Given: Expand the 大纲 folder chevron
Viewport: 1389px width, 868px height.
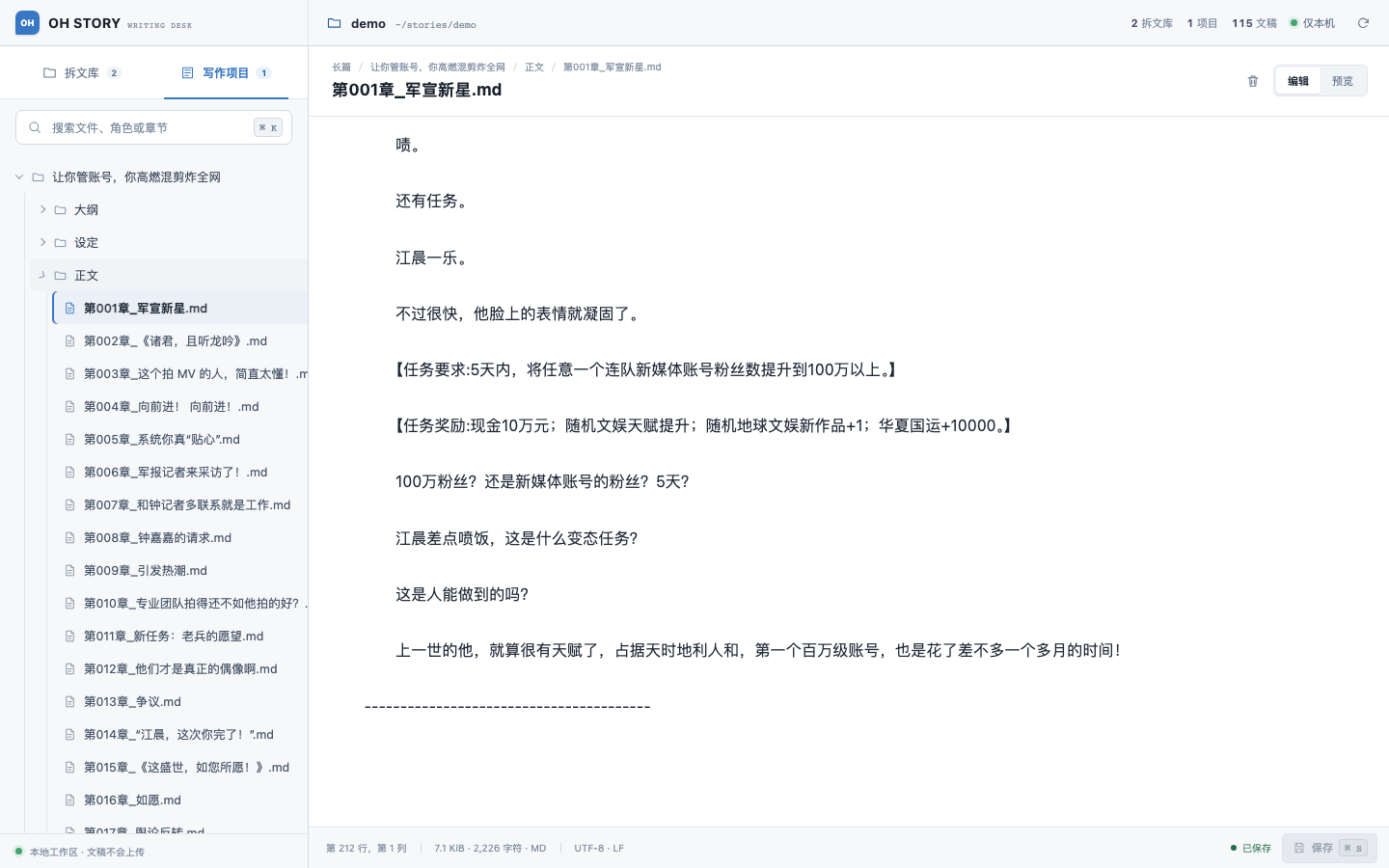Looking at the screenshot, I should (x=42, y=209).
